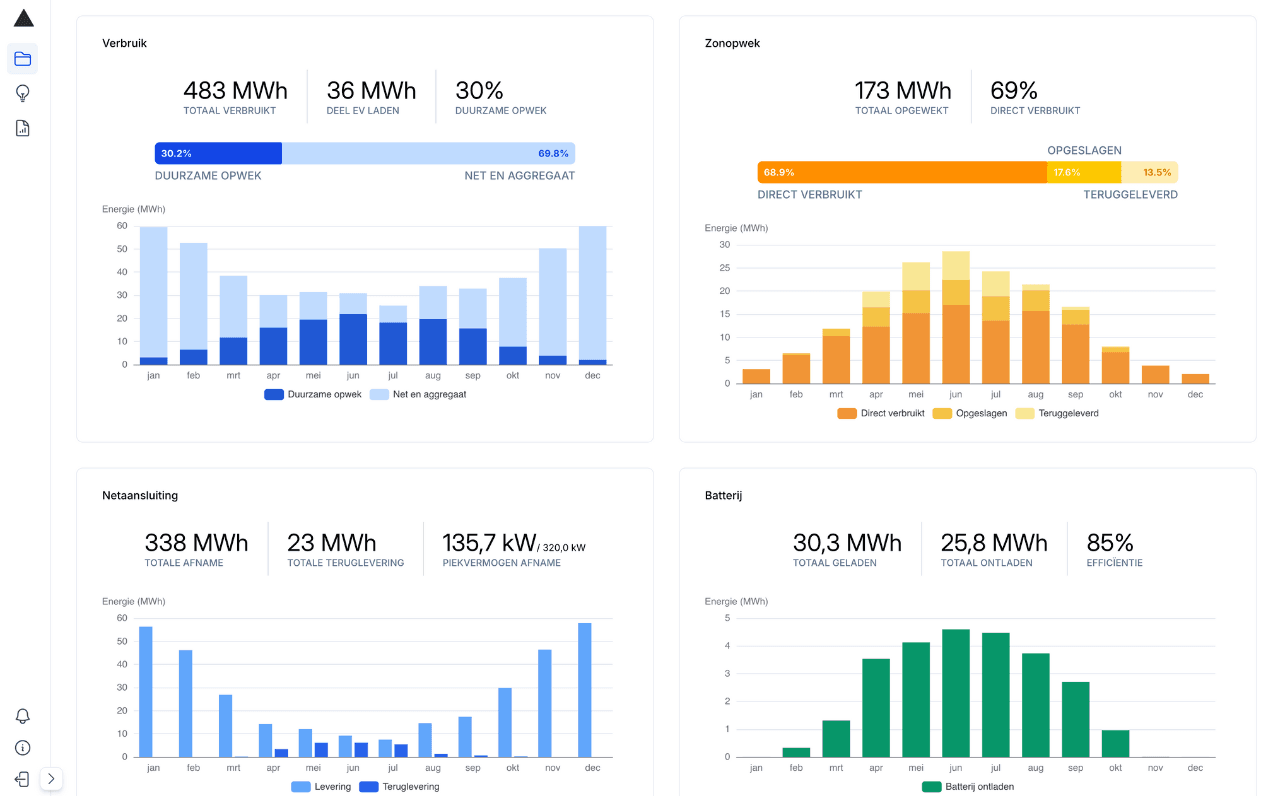Toggle Batterij ontladen legend item
This screenshot has height=796, width=1280.
pos(966,787)
